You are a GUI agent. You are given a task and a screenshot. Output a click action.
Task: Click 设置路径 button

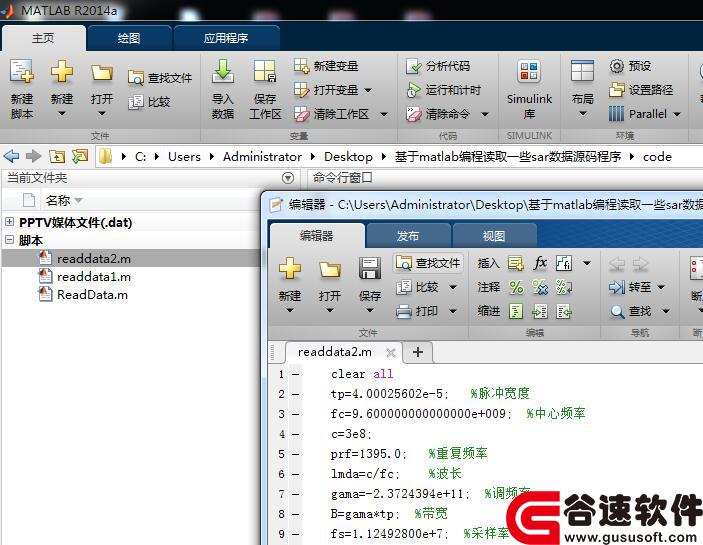tap(641, 90)
